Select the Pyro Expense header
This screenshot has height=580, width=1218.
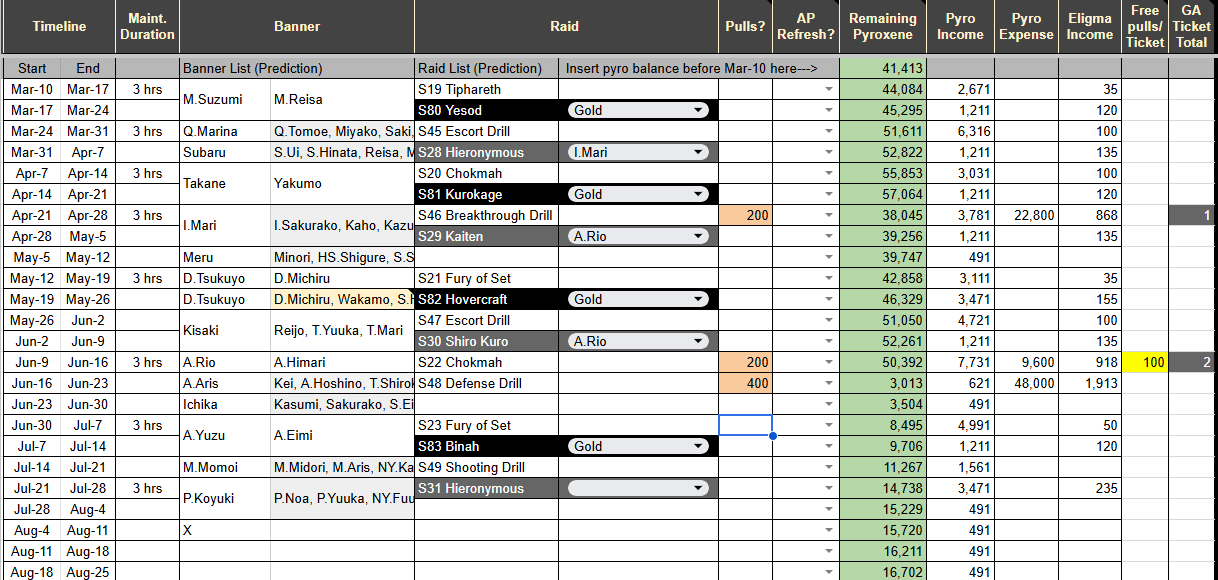pos(1027,27)
